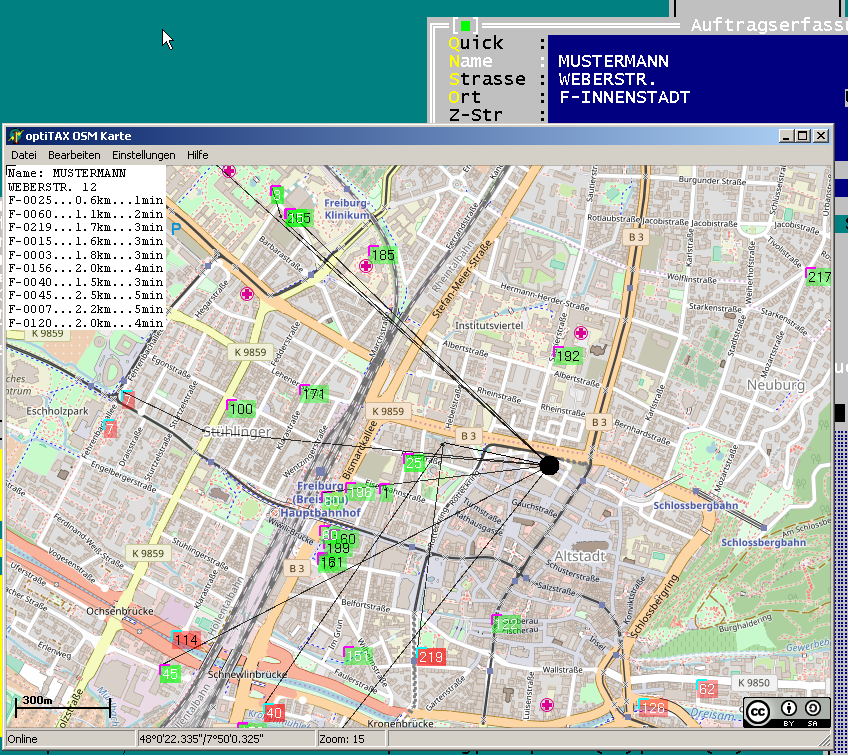This screenshot has width=848, height=755.
Task: Click the 'Altstadt' map label
Action: [580, 556]
